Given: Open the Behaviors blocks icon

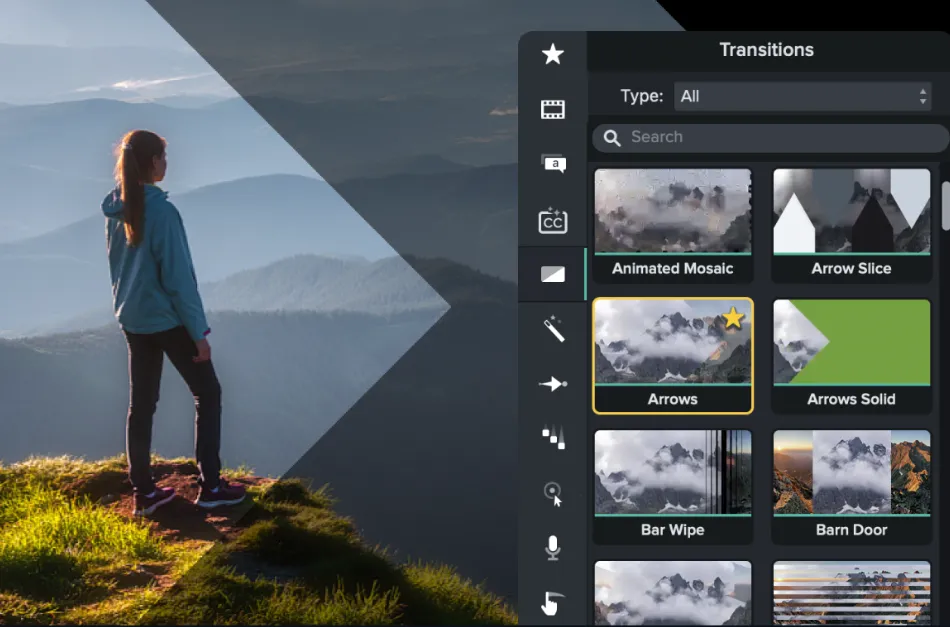Looking at the screenshot, I should [x=552, y=437].
